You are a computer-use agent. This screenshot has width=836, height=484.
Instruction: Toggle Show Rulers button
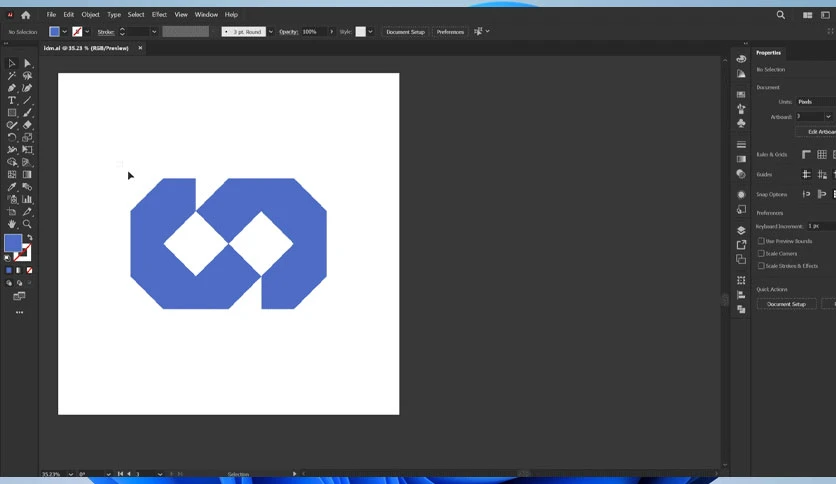click(x=806, y=155)
